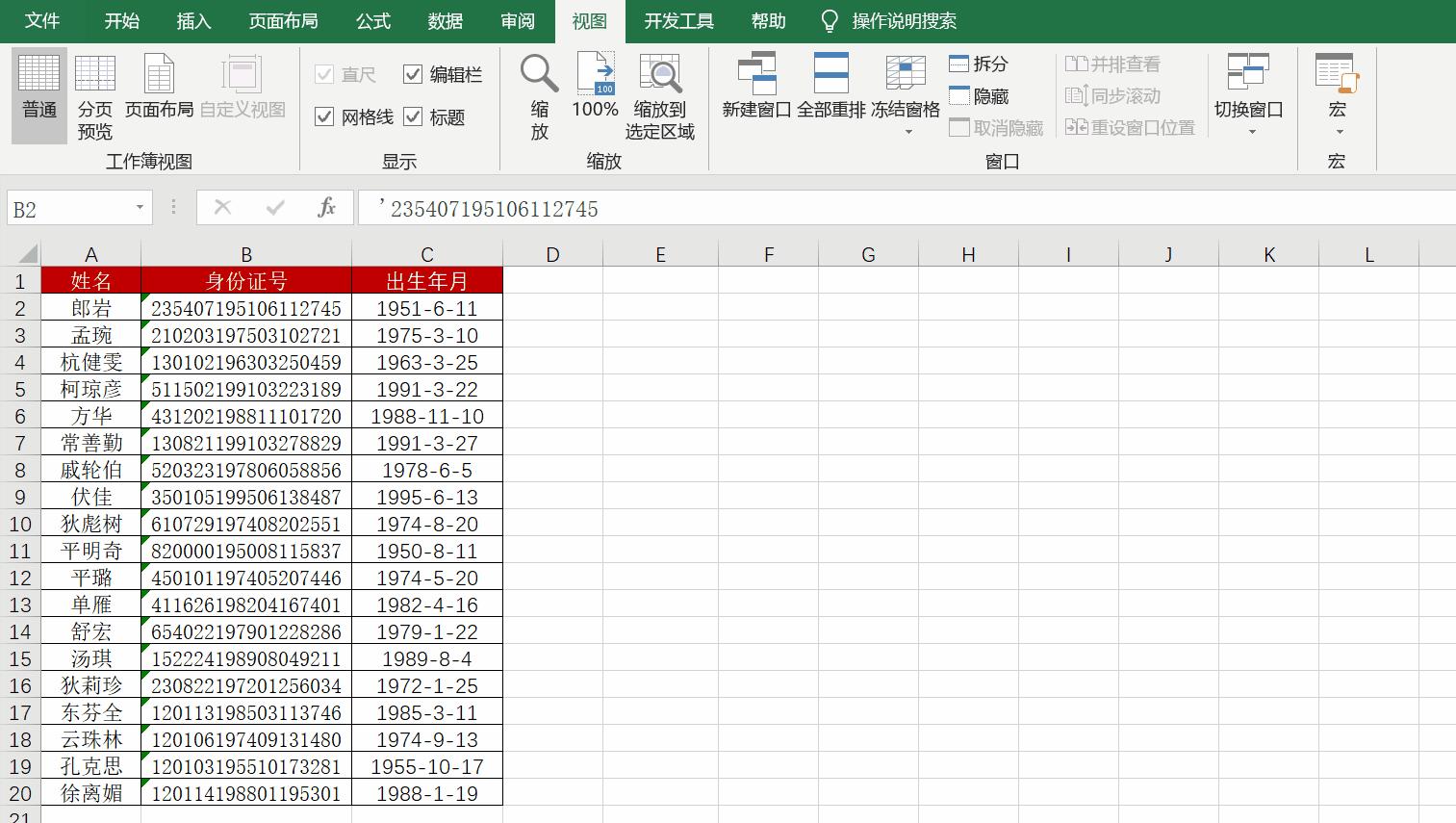Activate 缩放到选定区域

click(661, 96)
